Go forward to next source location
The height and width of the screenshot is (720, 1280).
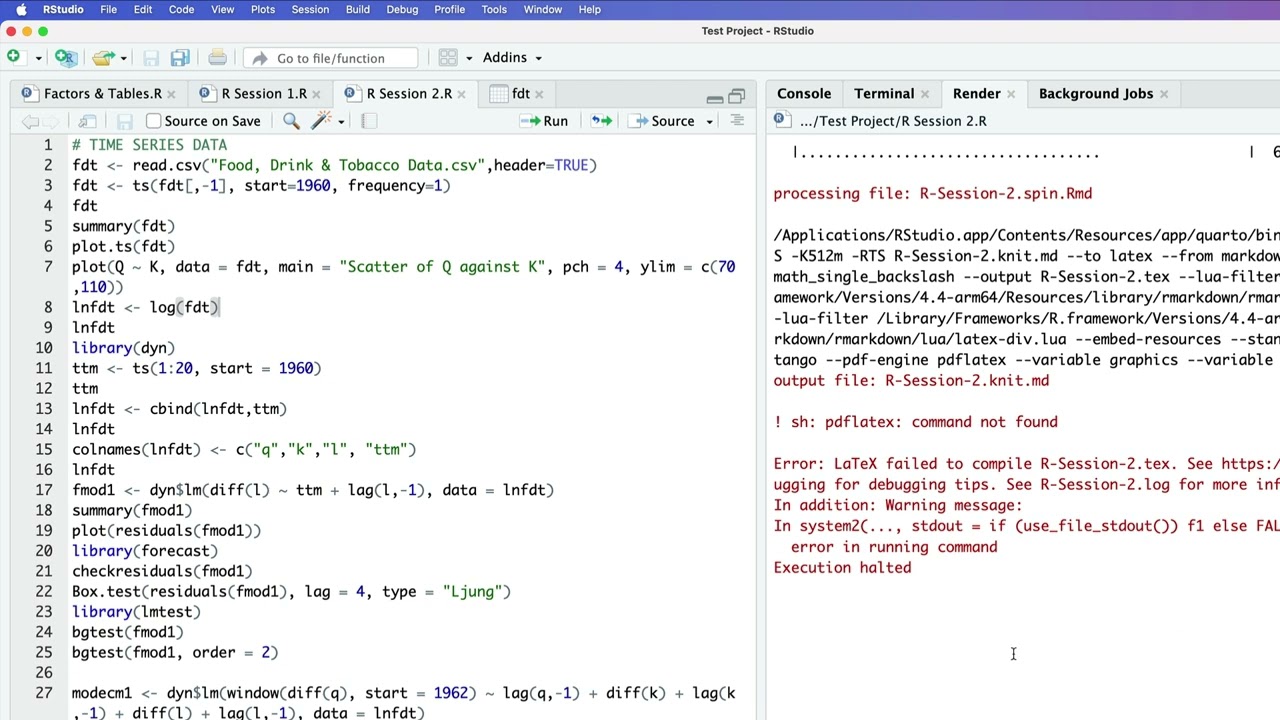[x=53, y=121]
